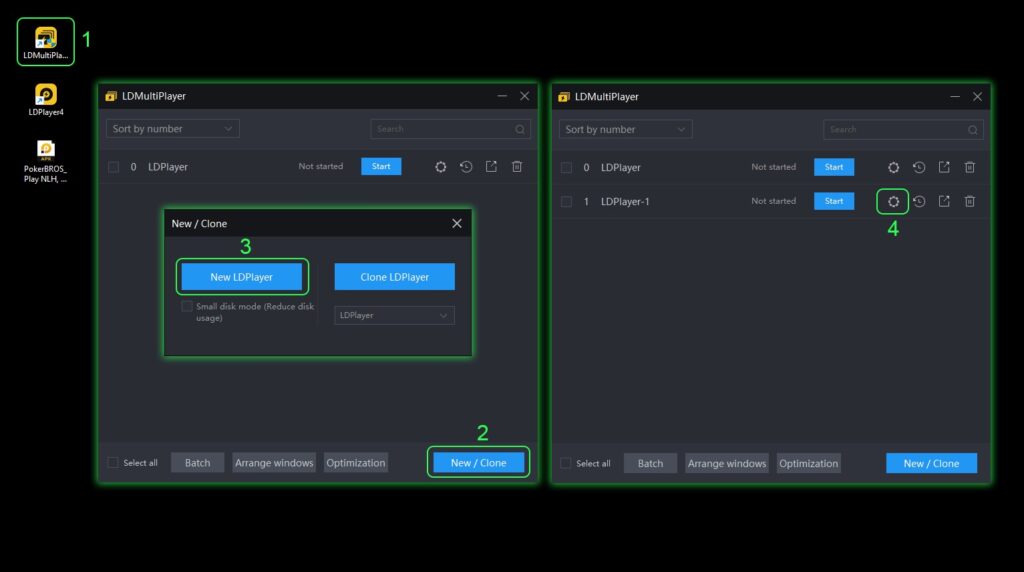The image size is (1024, 572).
Task: Open Sort by number dropdown in right window
Action: point(625,129)
